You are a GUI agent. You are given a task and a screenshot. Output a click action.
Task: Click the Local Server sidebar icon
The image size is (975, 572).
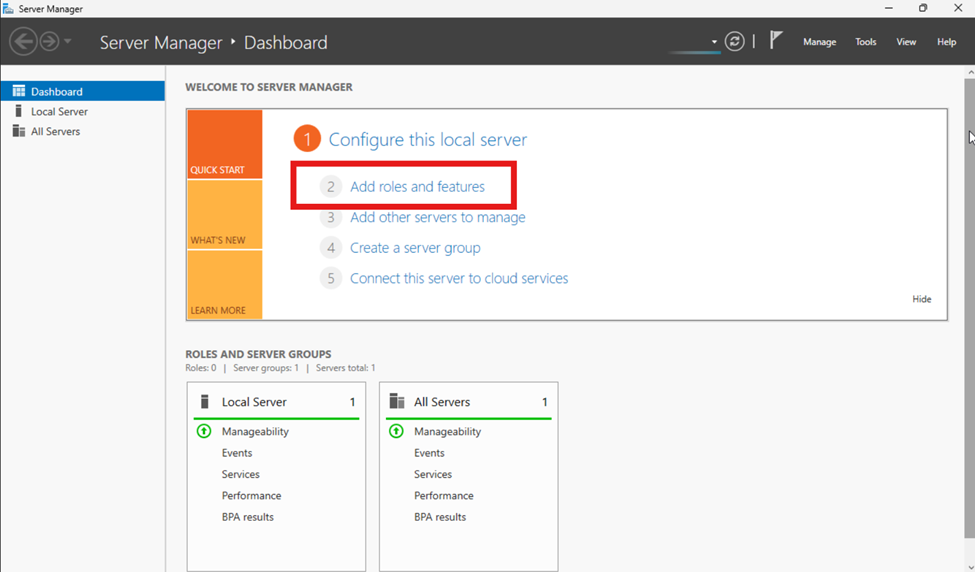[18, 111]
